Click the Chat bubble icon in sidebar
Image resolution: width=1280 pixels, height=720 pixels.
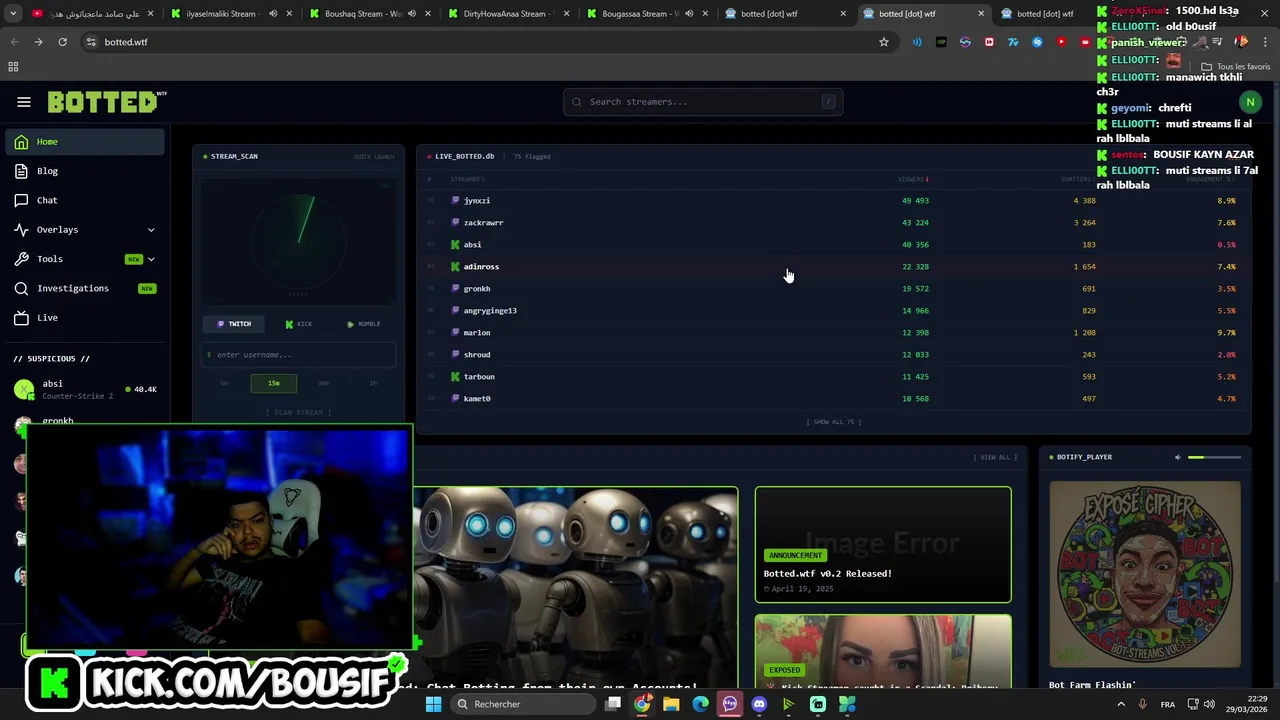point(21,200)
